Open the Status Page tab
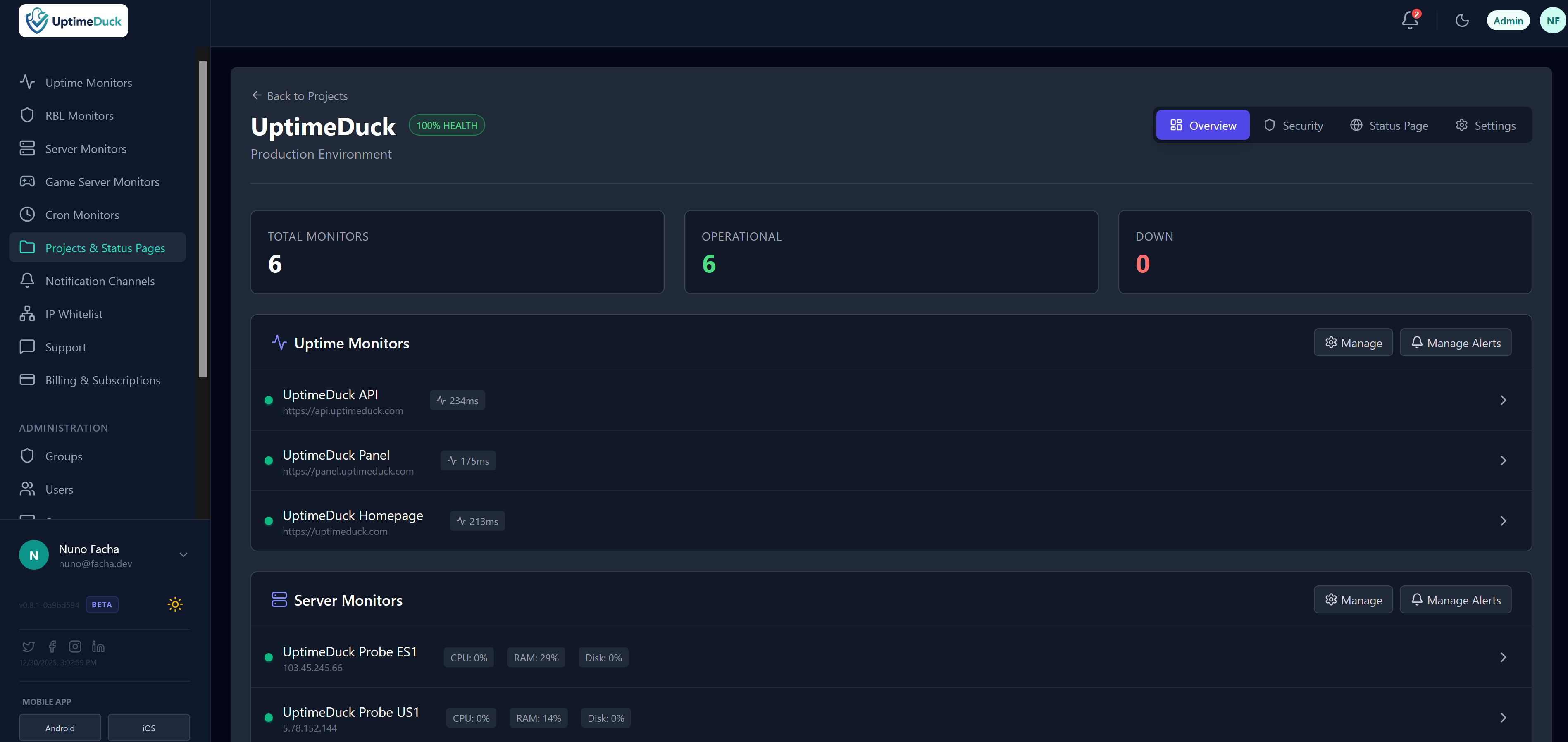The height and width of the screenshot is (742, 1568). 1389,125
